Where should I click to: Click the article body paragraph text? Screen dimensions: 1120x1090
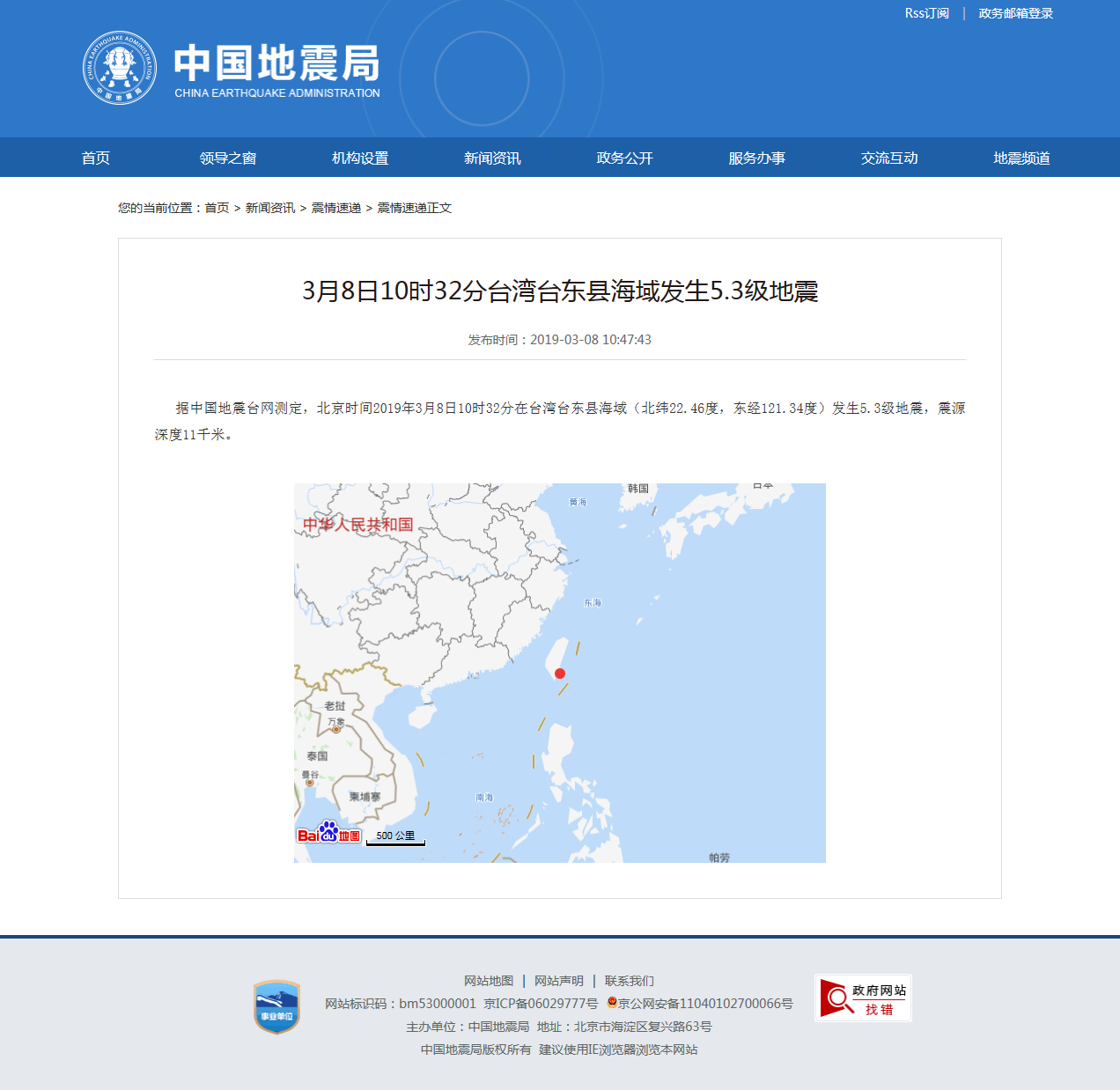coord(560,421)
